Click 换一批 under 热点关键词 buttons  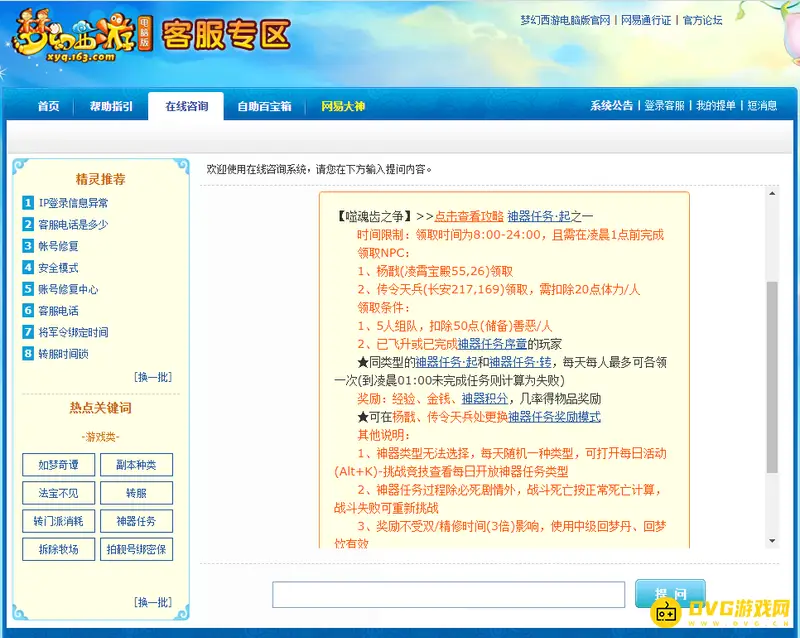point(153,602)
